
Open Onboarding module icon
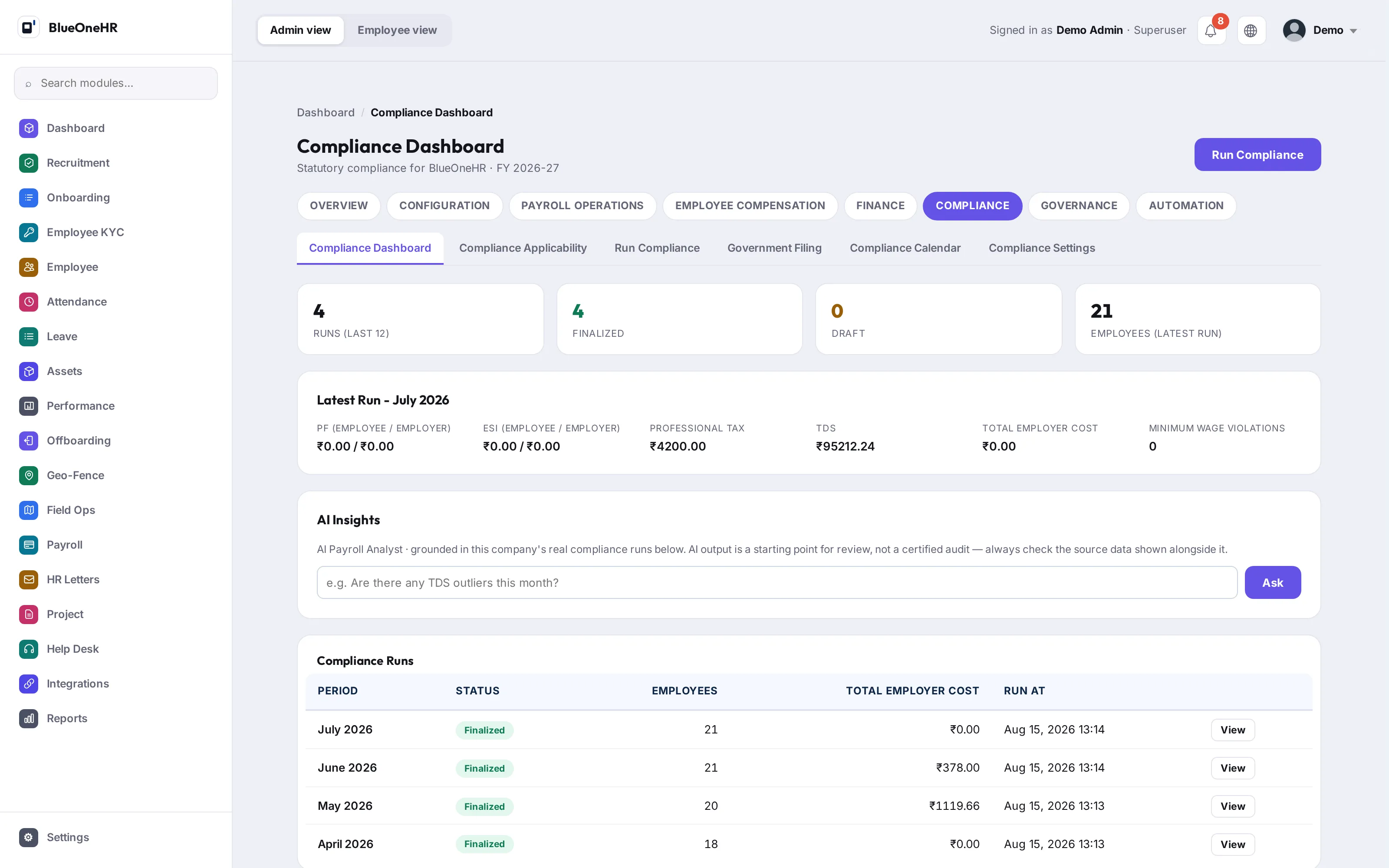29,197
